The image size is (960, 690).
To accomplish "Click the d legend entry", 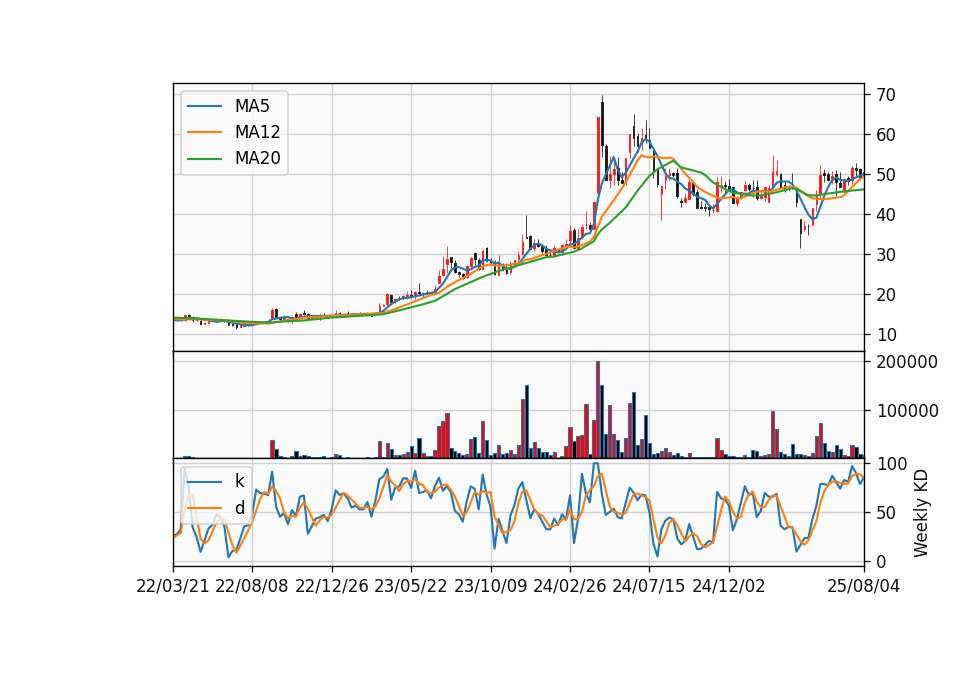I will pos(239,508).
